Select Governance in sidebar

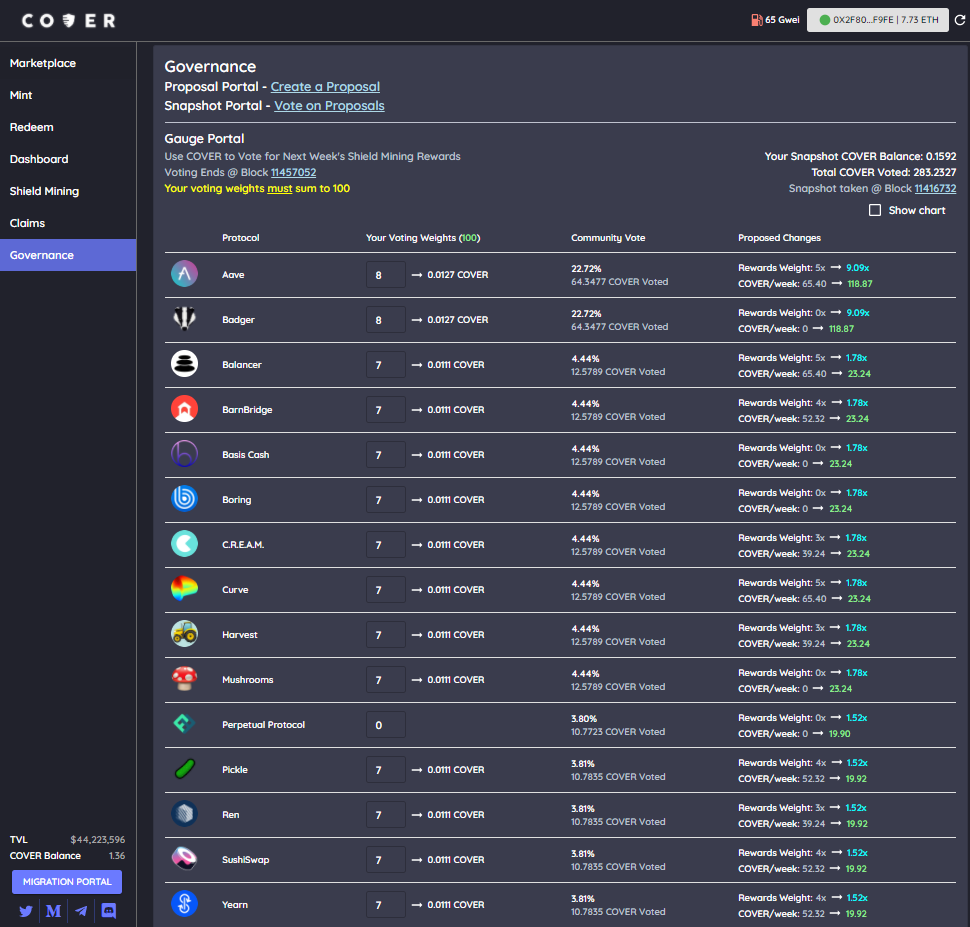(x=68, y=255)
